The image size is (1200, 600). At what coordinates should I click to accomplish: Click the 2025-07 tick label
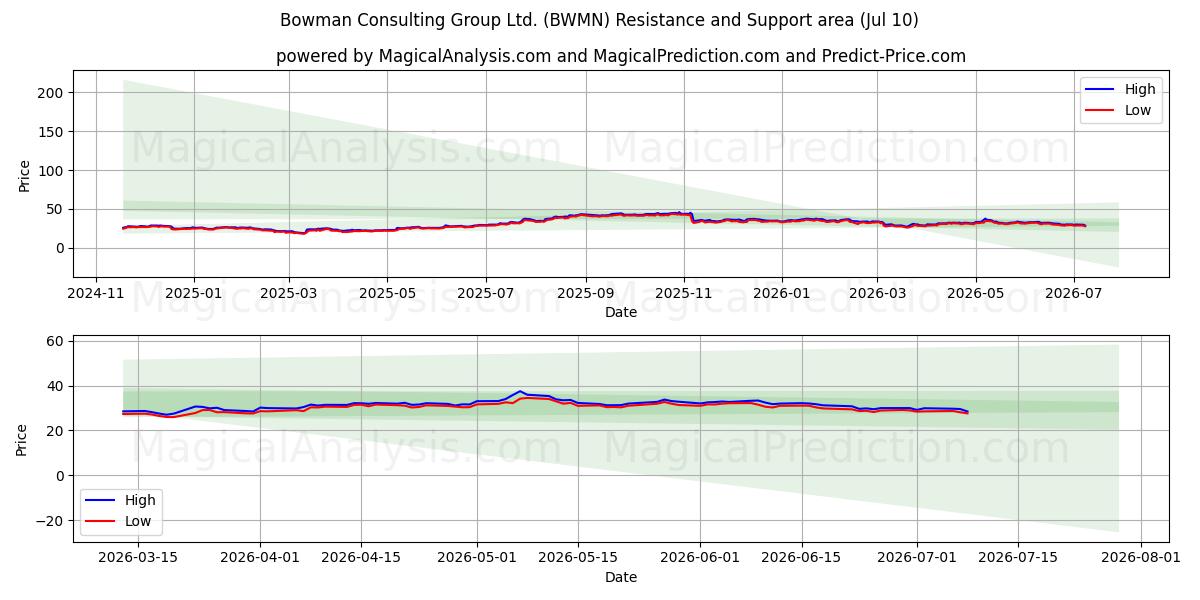tap(485, 293)
